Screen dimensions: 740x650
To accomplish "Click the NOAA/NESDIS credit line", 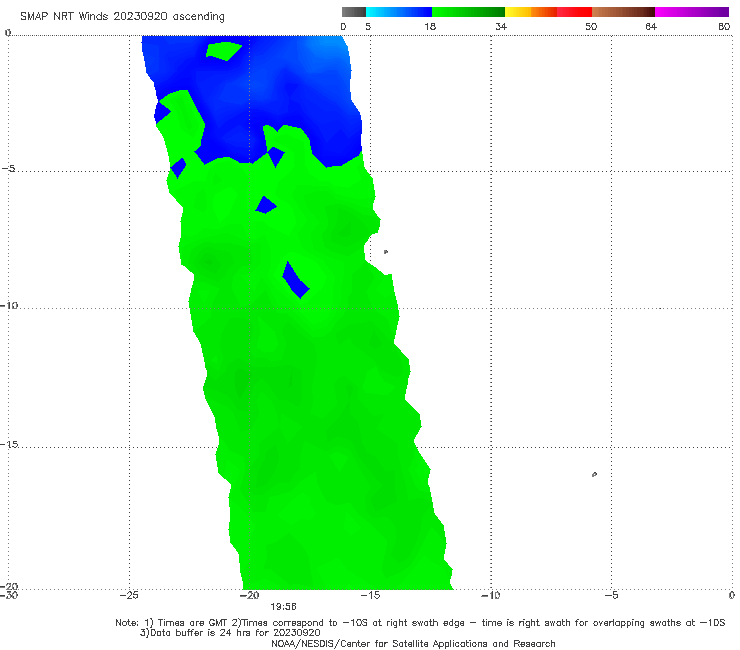I will [413, 644].
